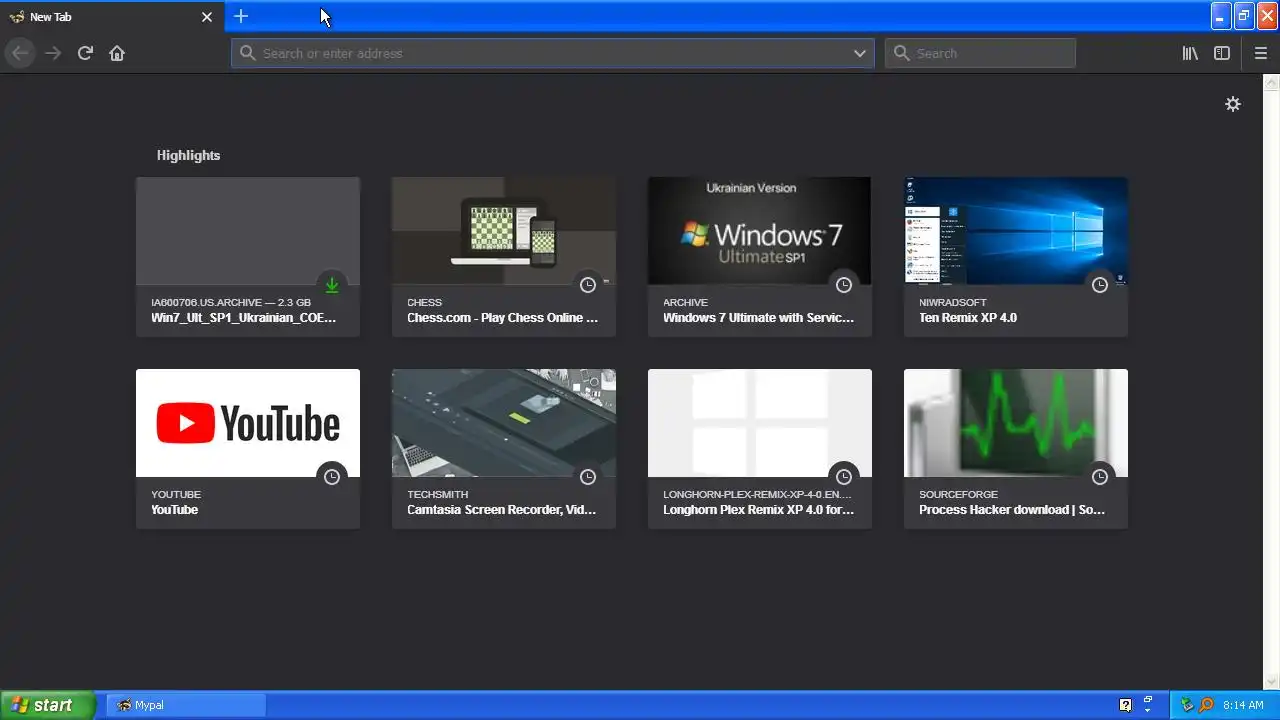This screenshot has width=1280, height=720.
Task: Click the forward navigation arrow
Action: (x=53, y=53)
